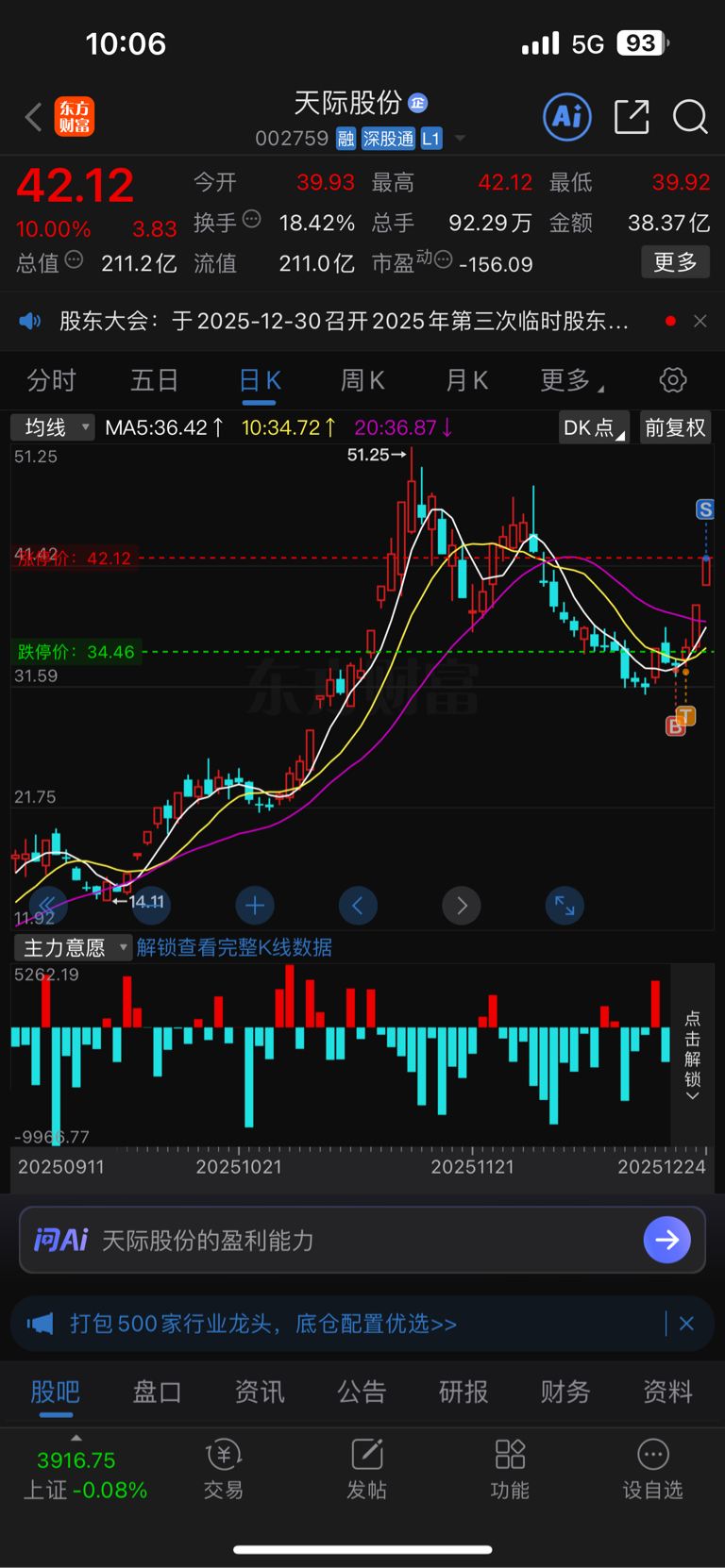Tap the 问Ai 天际股份的盈利能力 input field
The height and width of the screenshot is (1568, 725).
[x=362, y=1240]
